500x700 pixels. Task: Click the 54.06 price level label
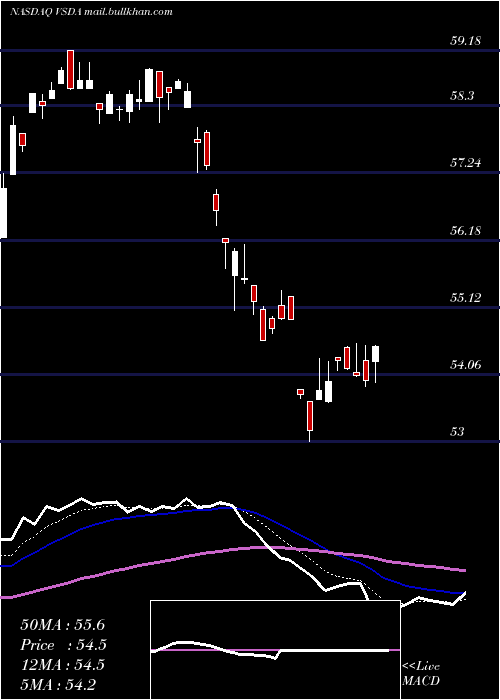pyautogui.click(x=465, y=365)
